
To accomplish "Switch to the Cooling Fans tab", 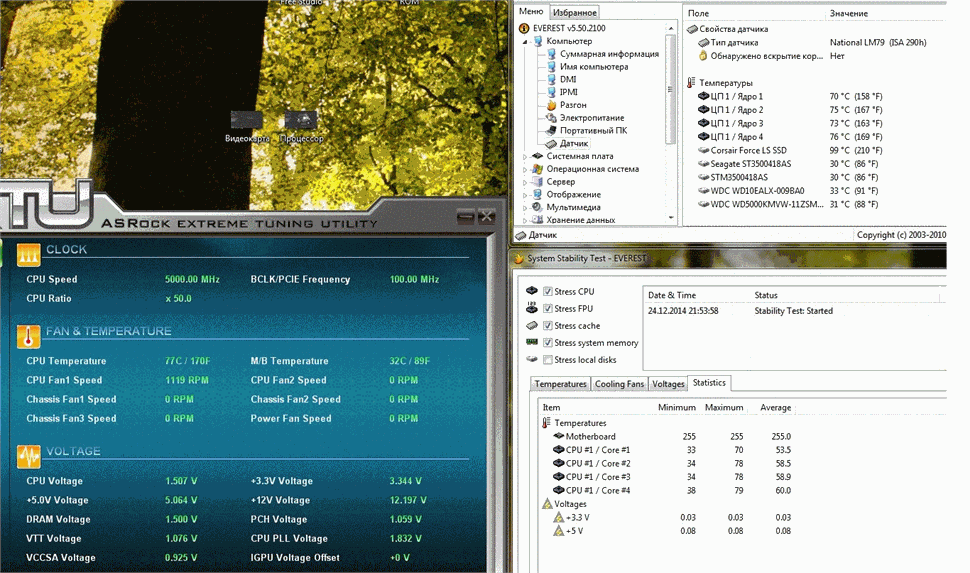I will pyautogui.click(x=619, y=384).
